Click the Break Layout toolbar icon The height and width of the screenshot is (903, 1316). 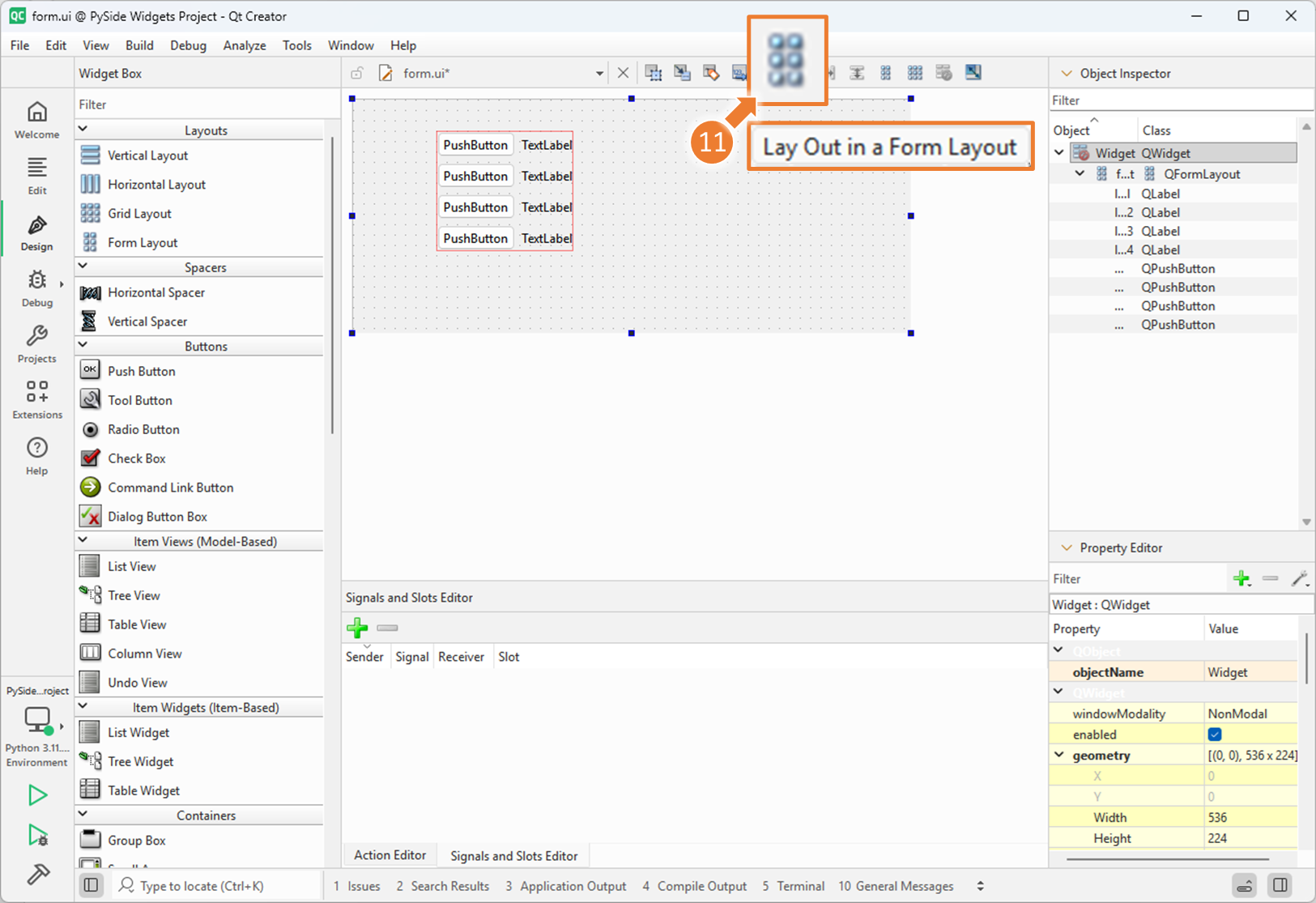point(944,73)
